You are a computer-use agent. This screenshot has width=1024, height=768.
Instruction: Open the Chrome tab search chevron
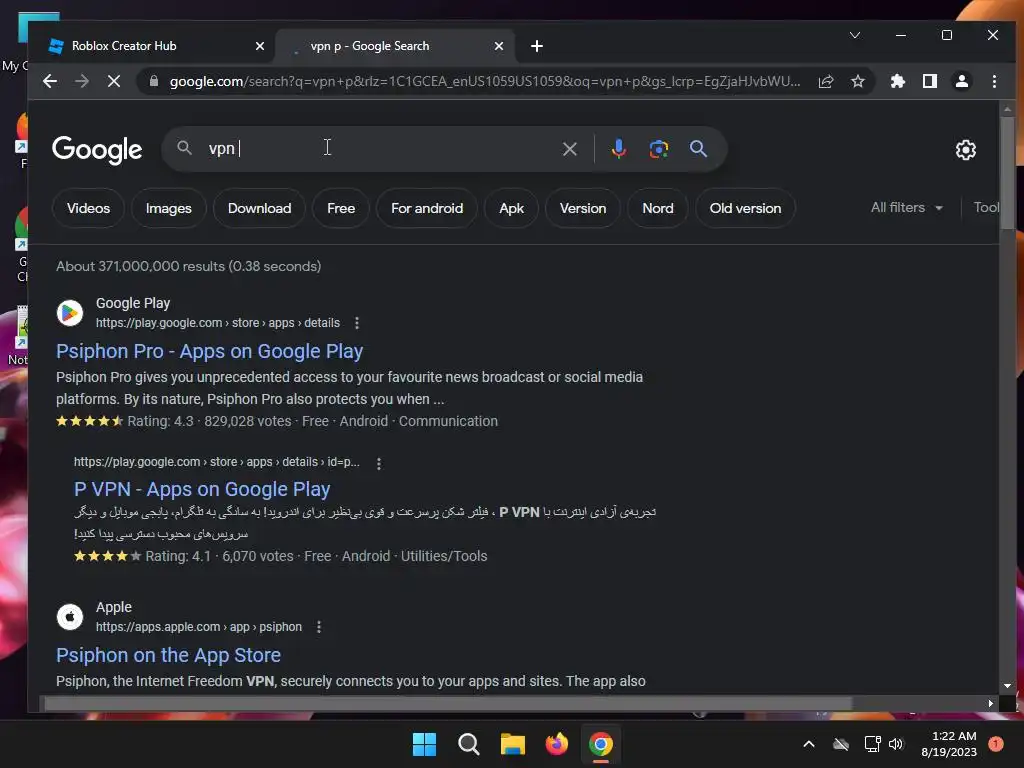click(x=855, y=35)
